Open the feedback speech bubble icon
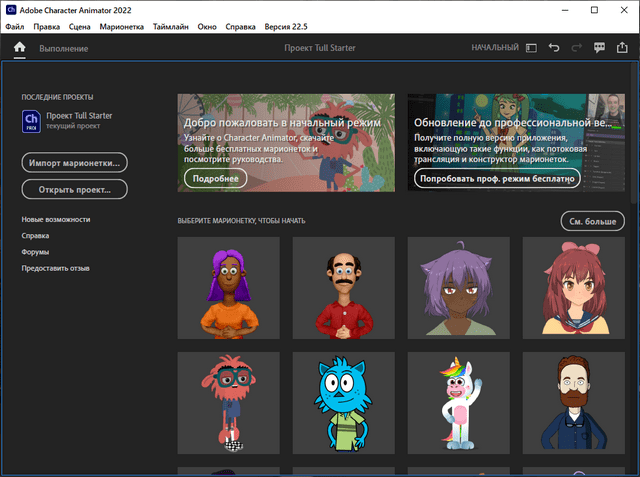Image resolution: width=640 pixels, height=477 pixels. point(600,47)
